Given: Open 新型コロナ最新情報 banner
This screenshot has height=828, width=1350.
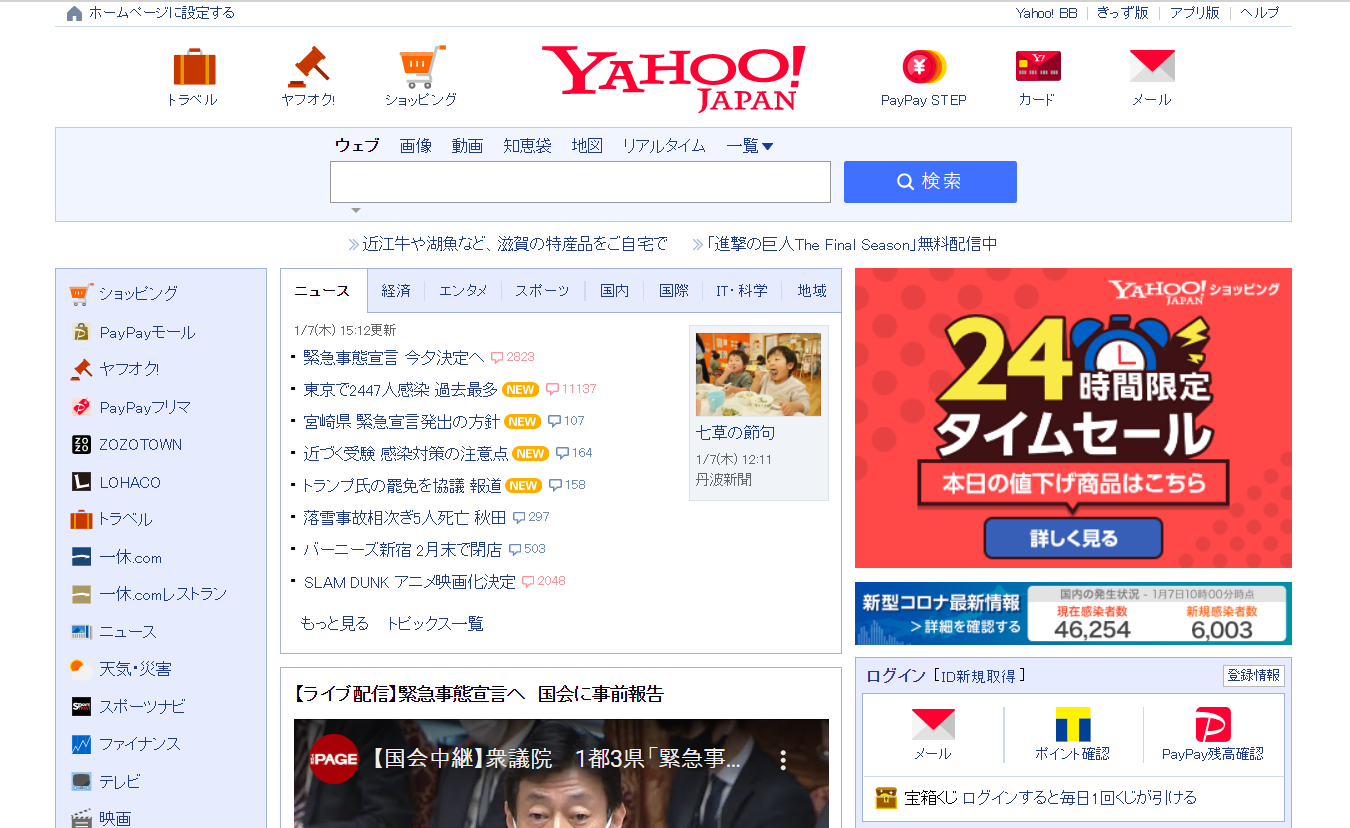Looking at the screenshot, I should point(1073,613).
